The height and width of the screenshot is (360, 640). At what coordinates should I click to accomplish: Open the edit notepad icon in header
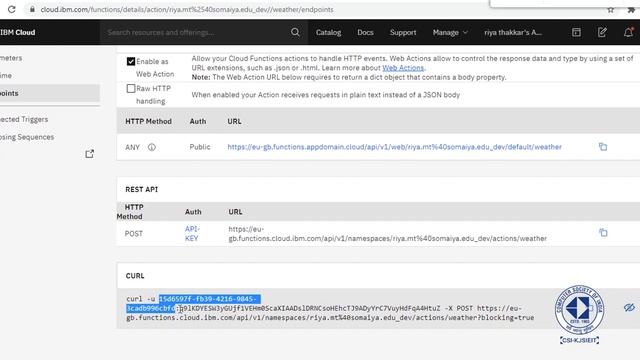point(602,32)
